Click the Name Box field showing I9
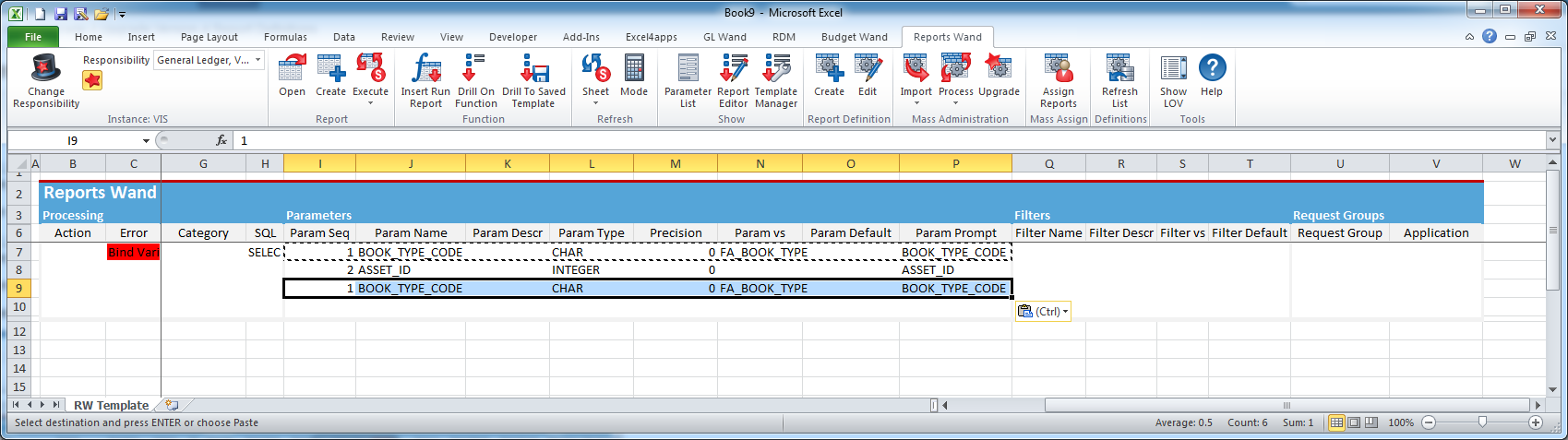1568x440 pixels. click(74, 140)
